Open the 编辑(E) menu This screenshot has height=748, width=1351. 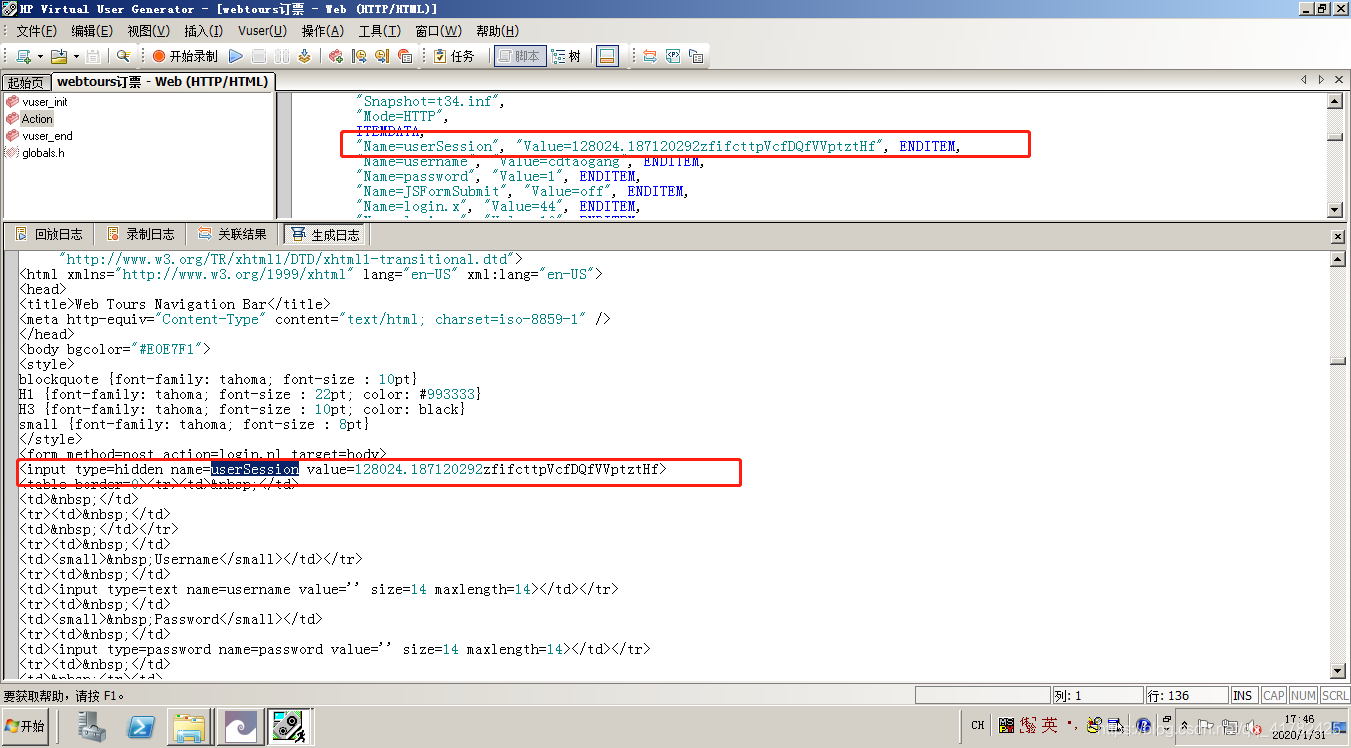(92, 31)
